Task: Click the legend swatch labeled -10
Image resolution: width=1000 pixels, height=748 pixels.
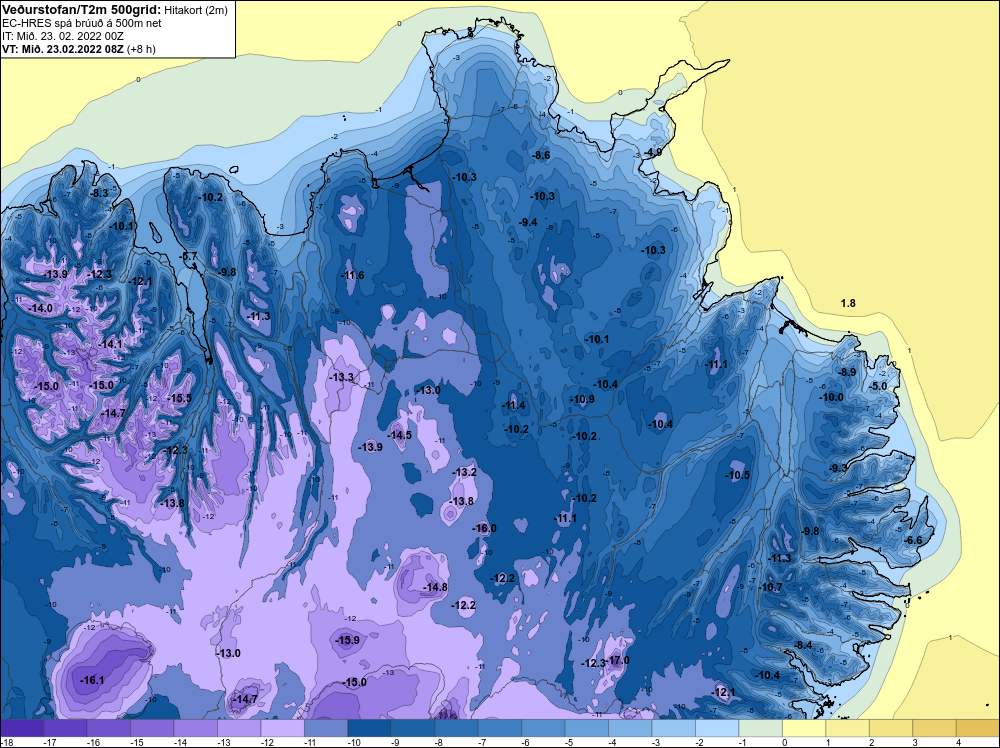Action: click(x=369, y=728)
